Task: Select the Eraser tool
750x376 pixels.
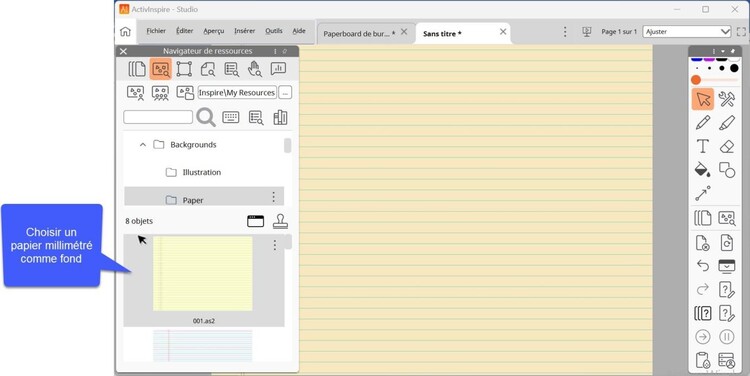Action: [727, 146]
